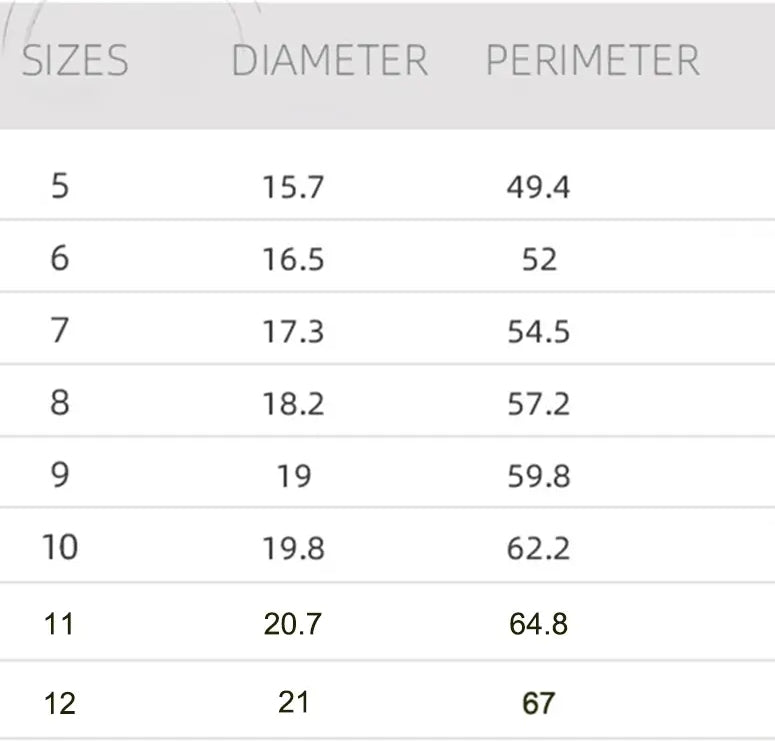Select size 11 row label
This screenshot has width=775, height=741.
[60, 624]
